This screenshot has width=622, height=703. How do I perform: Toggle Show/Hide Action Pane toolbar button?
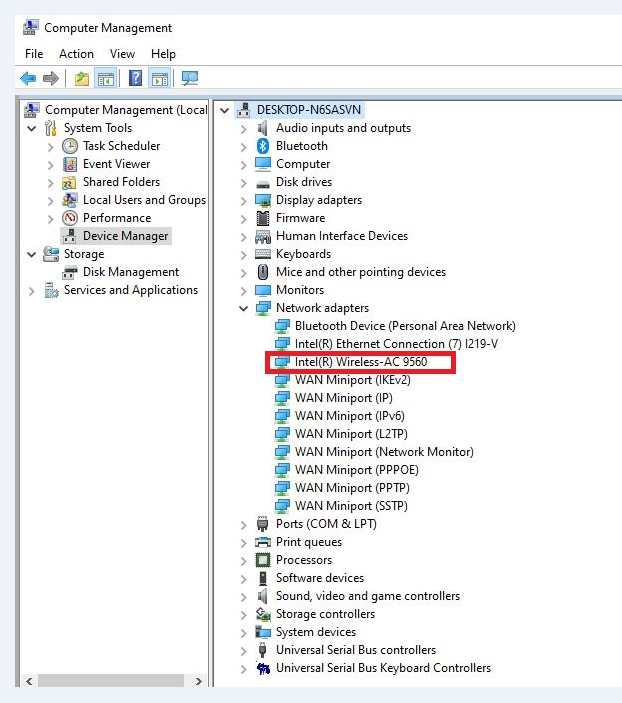click(x=159, y=78)
